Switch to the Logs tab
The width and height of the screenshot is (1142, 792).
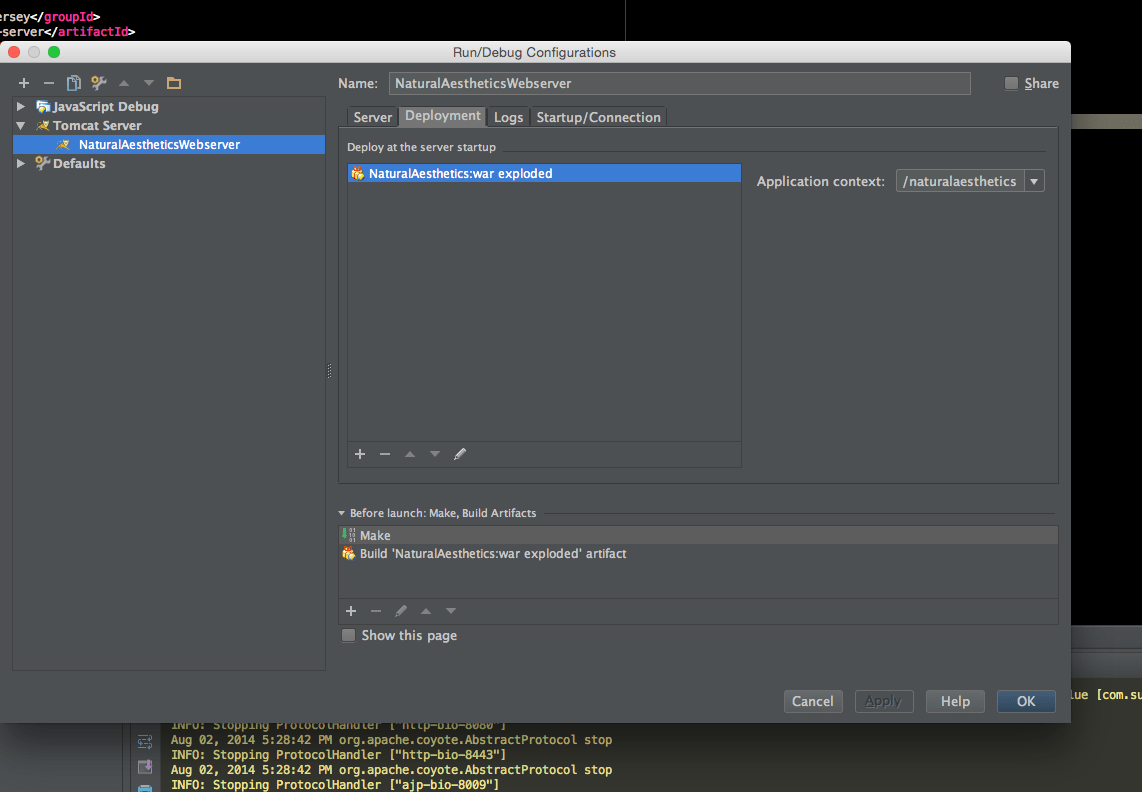tap(507, 116)
